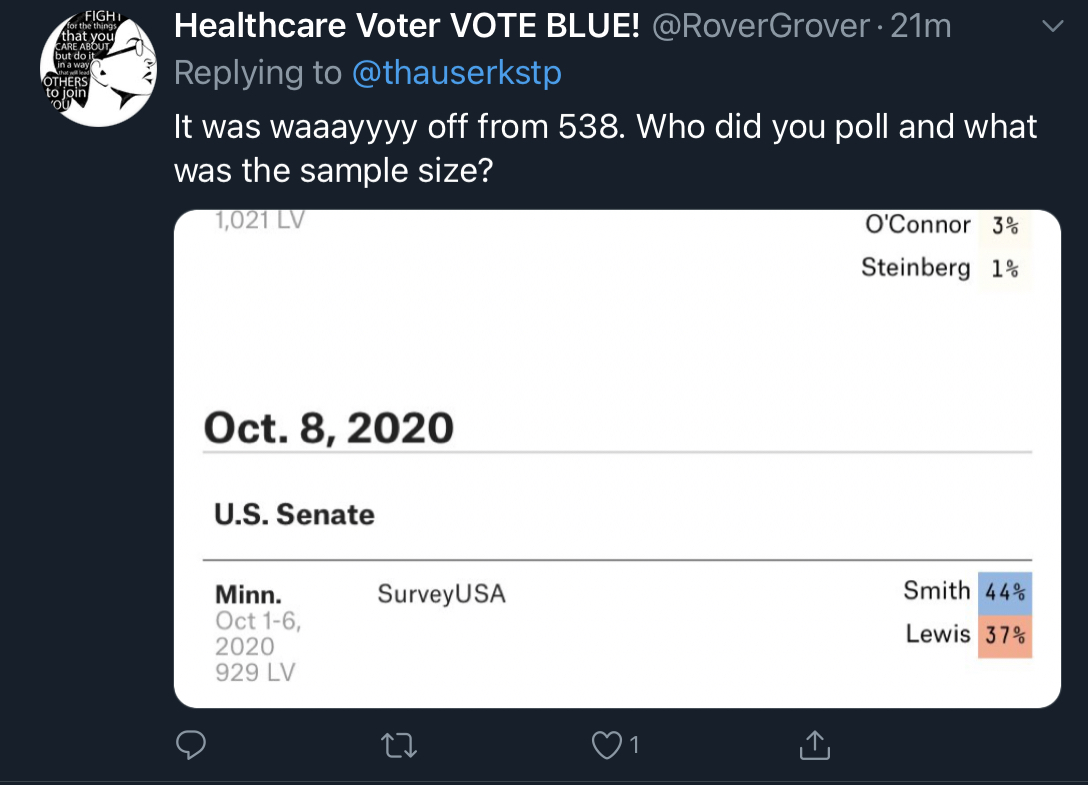Click the U.S. Senate section label
This screenshot has height=785, width=1088.
click(x=294, y=514)
